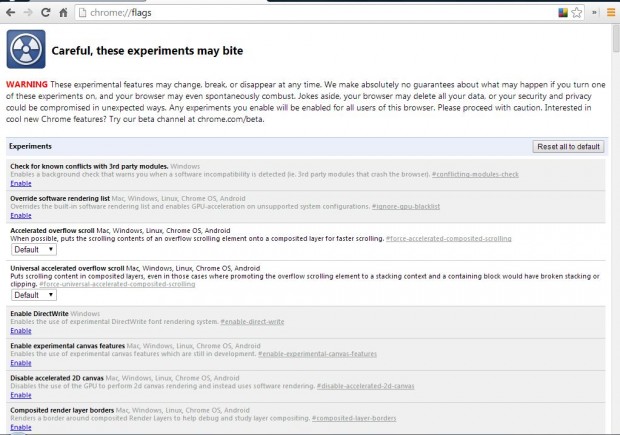Click Accelerated overflow scroll title text
Image resolution: width=620 pixels, height=435 pixels.
tap(52, 231)
